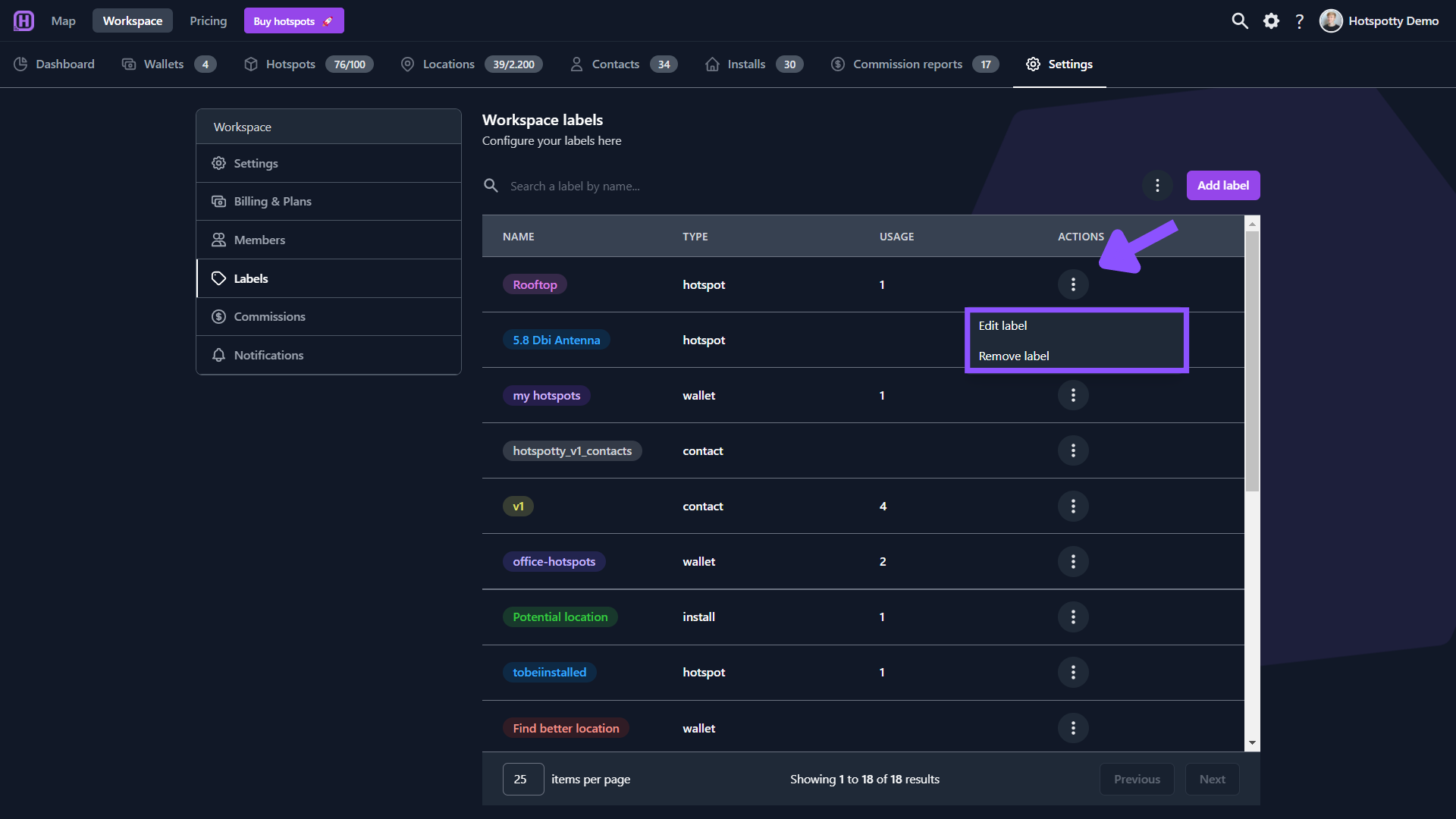Open the help question mark icon

(x=1300, y=20)
